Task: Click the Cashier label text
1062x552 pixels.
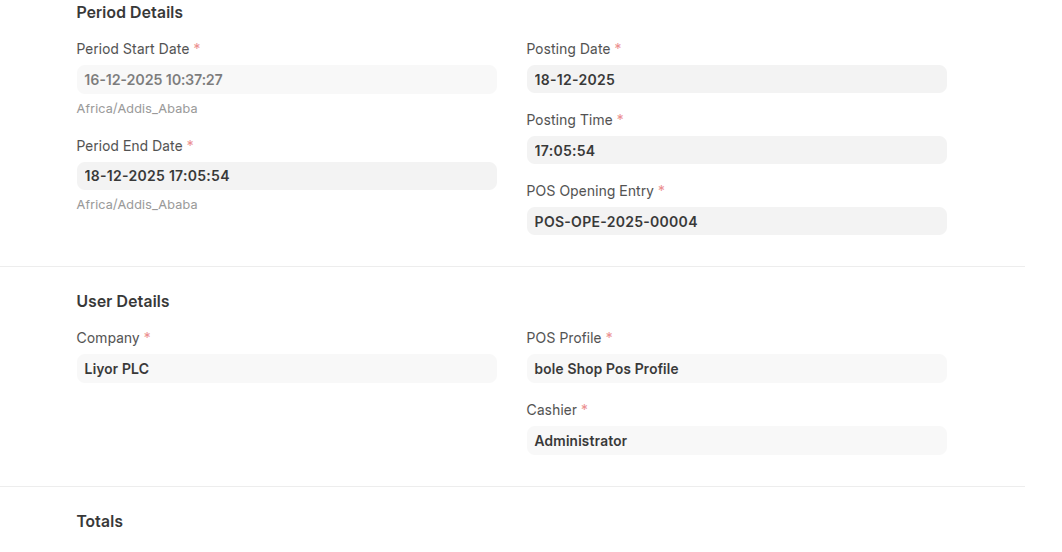Action: tap(552, 410)
